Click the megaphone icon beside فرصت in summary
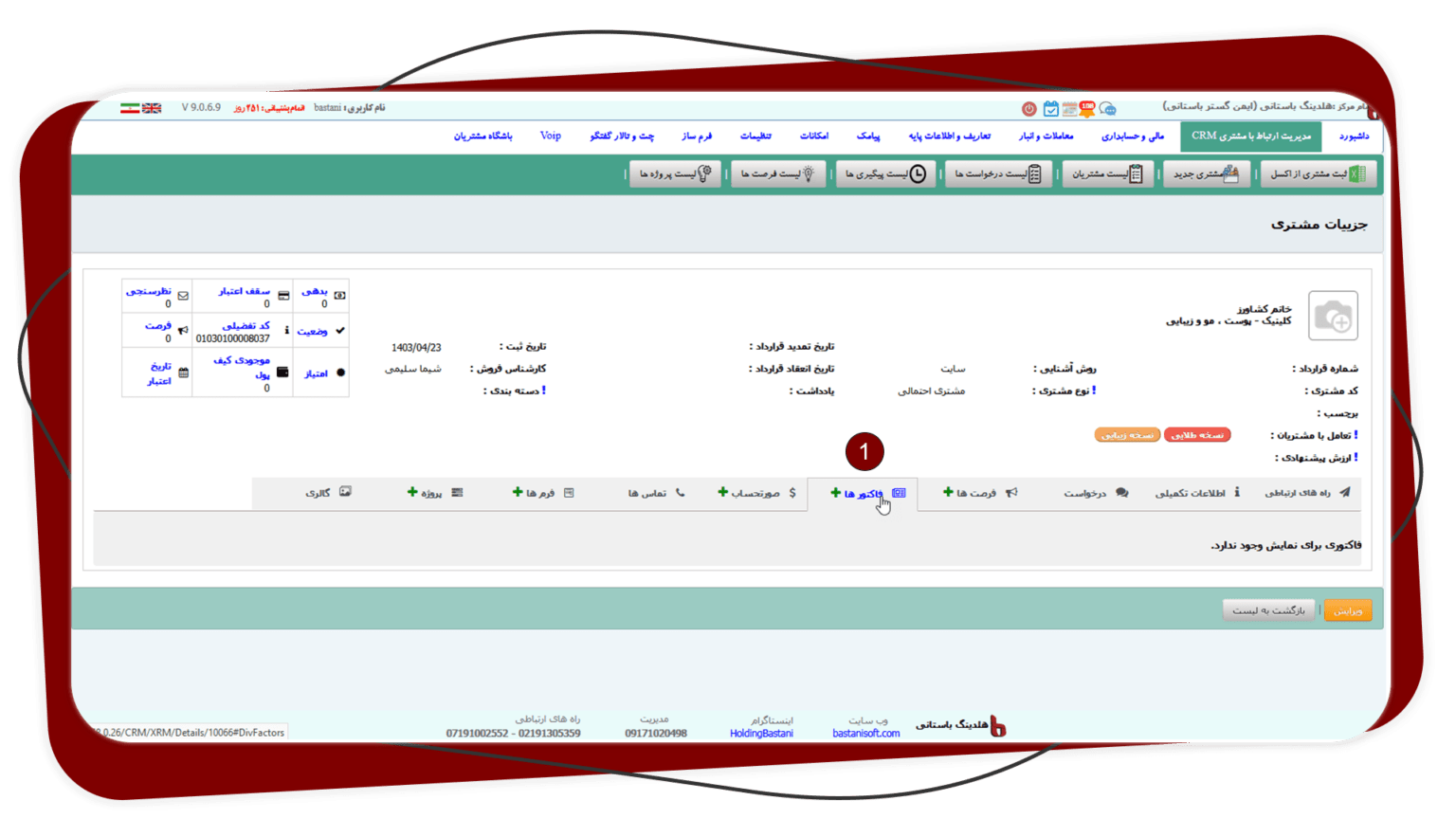 pos(183,330)
